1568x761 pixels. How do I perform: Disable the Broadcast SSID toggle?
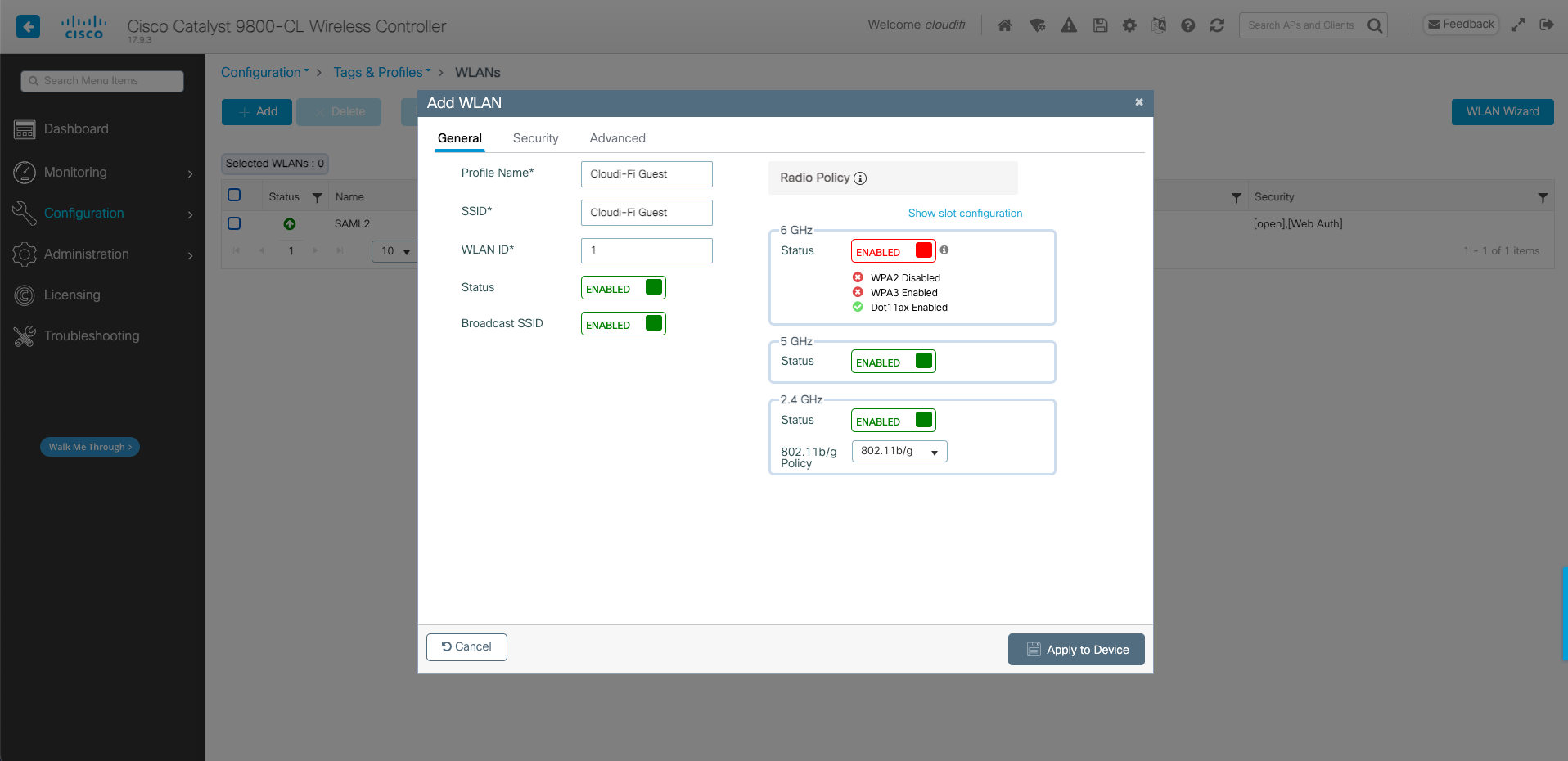pyautogui.click(x=623, y=324)
